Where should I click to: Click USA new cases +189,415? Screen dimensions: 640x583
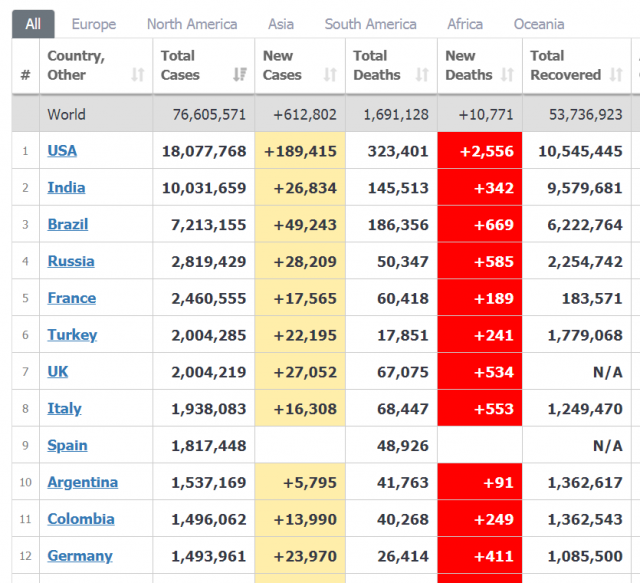coord(300,151)
